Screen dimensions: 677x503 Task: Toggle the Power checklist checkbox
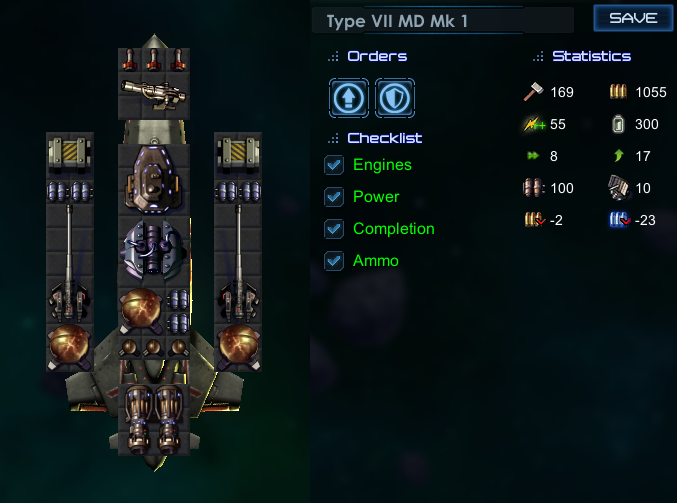[x=334, y=197]
